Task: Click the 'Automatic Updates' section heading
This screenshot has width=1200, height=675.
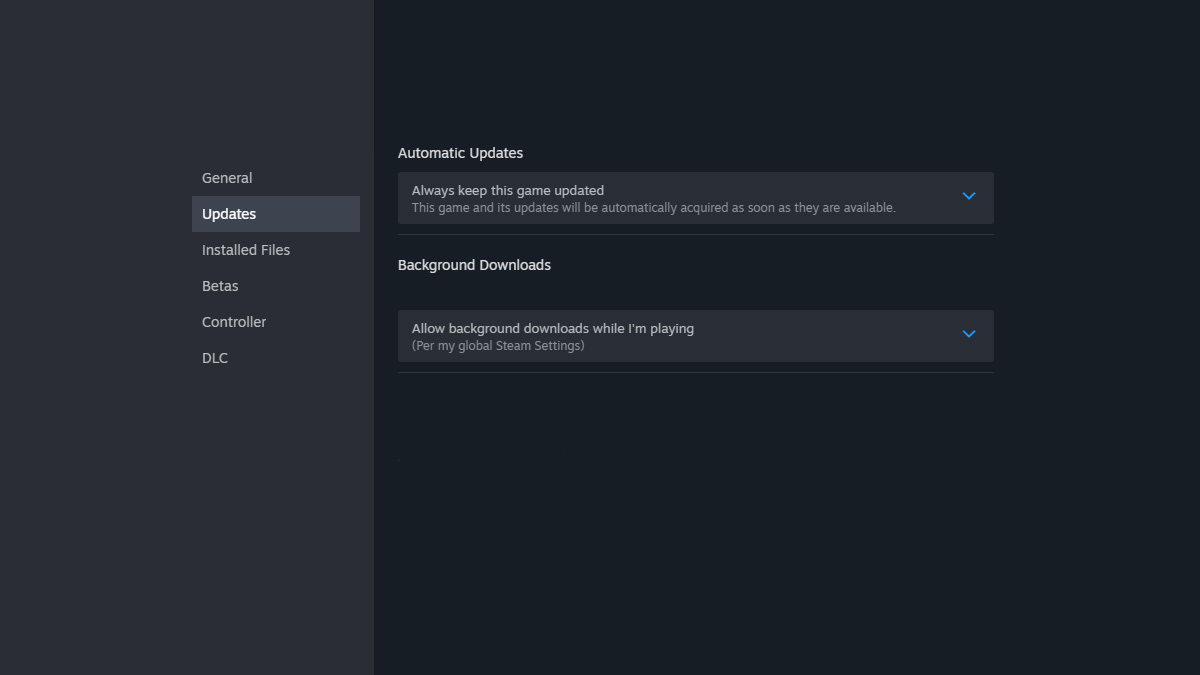Action: [x=460, y=153]
